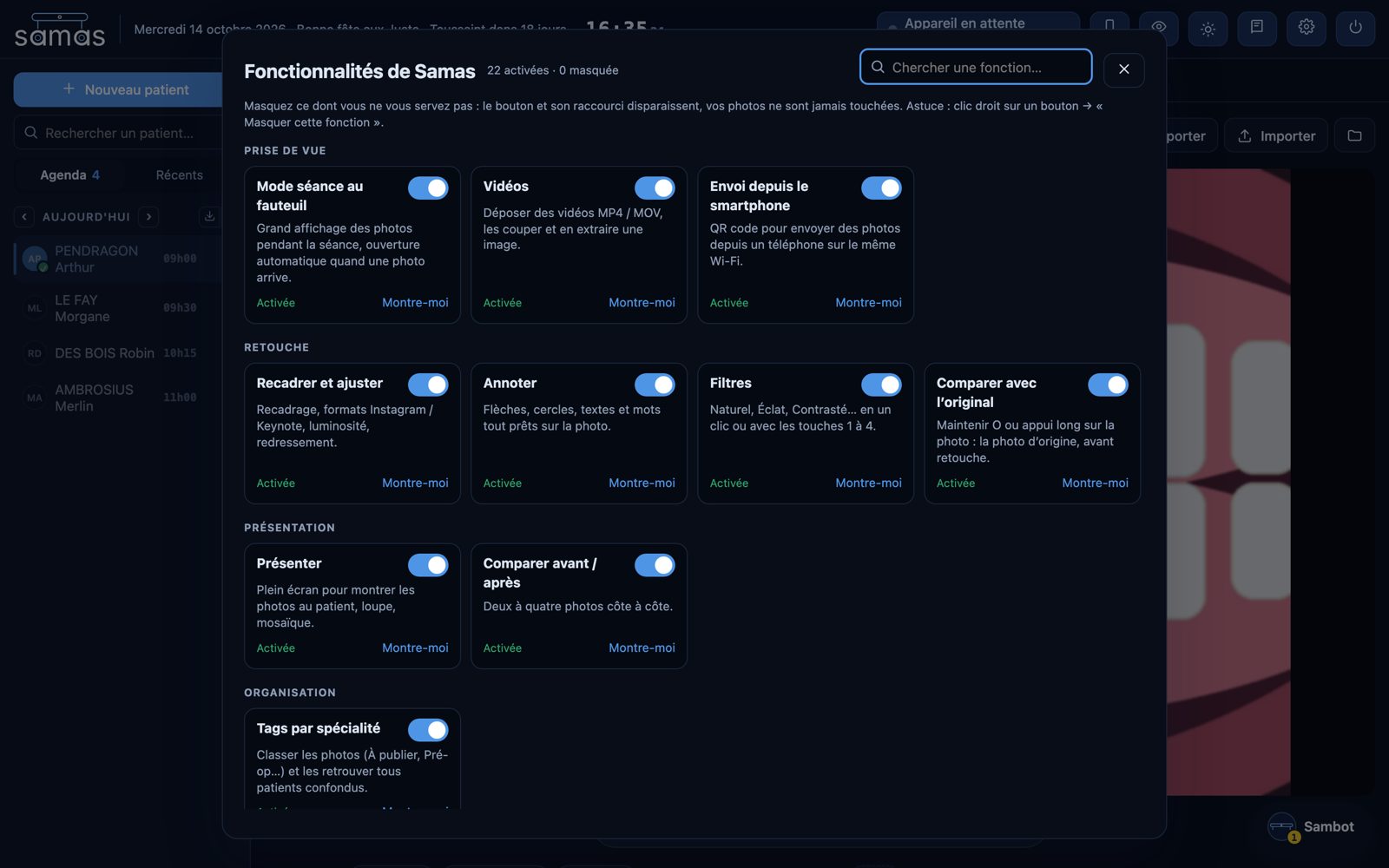Click the 22 activées · 0 masquée counter
Image resolution: width=1389 pixels, height=868 pixels.
(x=552, y=70)
